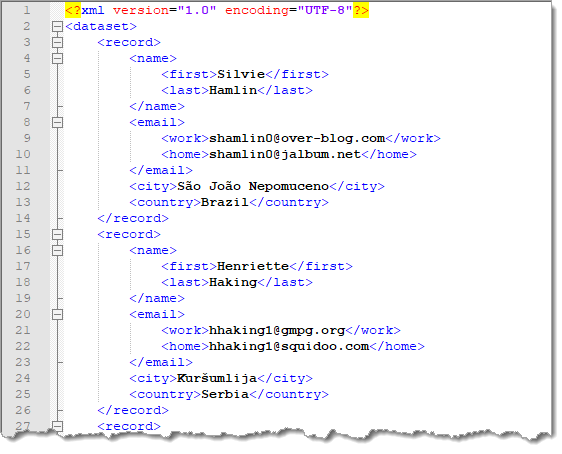
Task: Collapse the second record fold on line 15
Action: click(x=57, y=234)
